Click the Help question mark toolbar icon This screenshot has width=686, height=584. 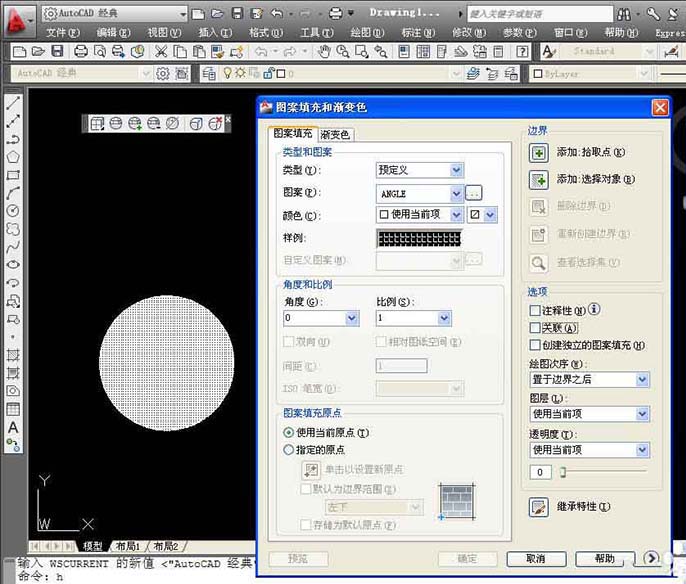click(x=522, y=52)
